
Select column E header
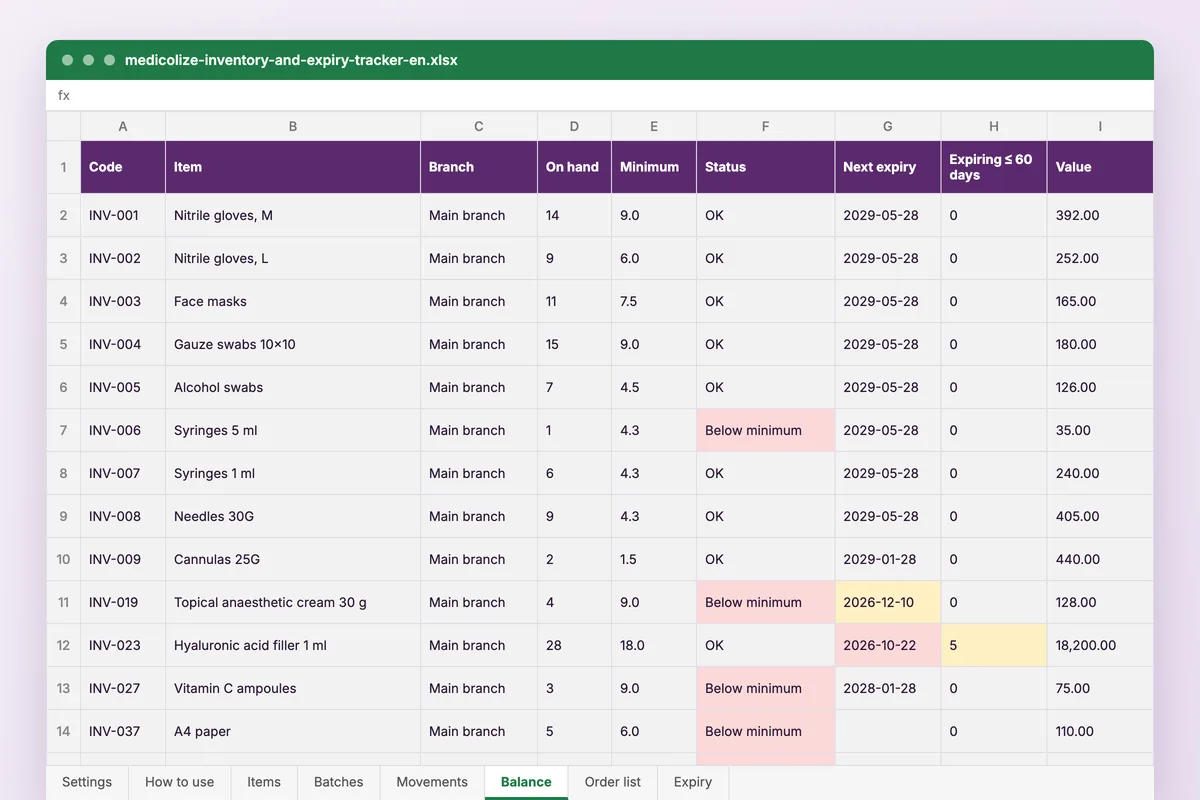coord(654,126)
